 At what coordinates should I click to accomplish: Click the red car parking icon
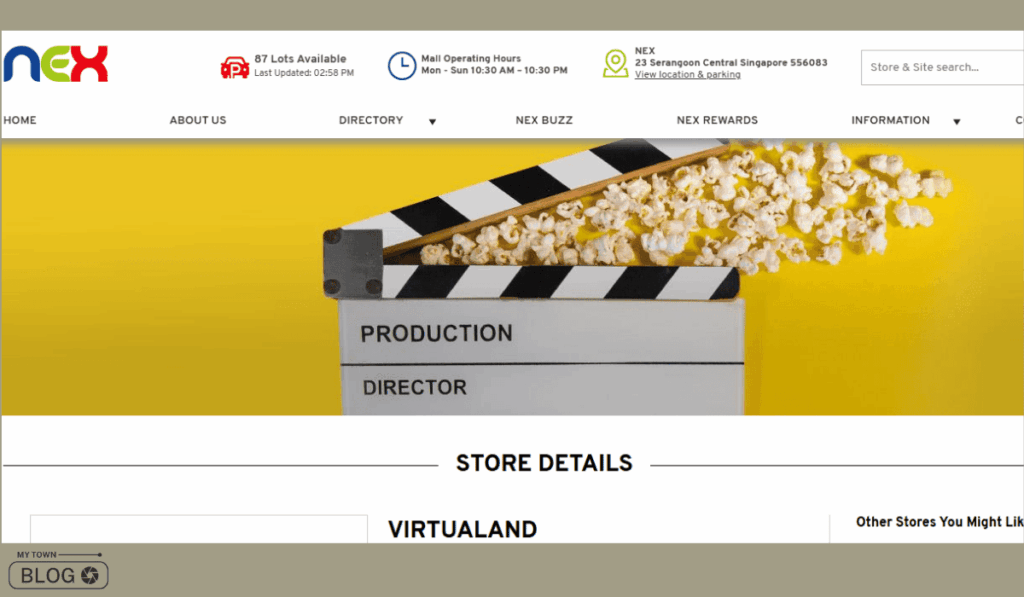point(234,67)
